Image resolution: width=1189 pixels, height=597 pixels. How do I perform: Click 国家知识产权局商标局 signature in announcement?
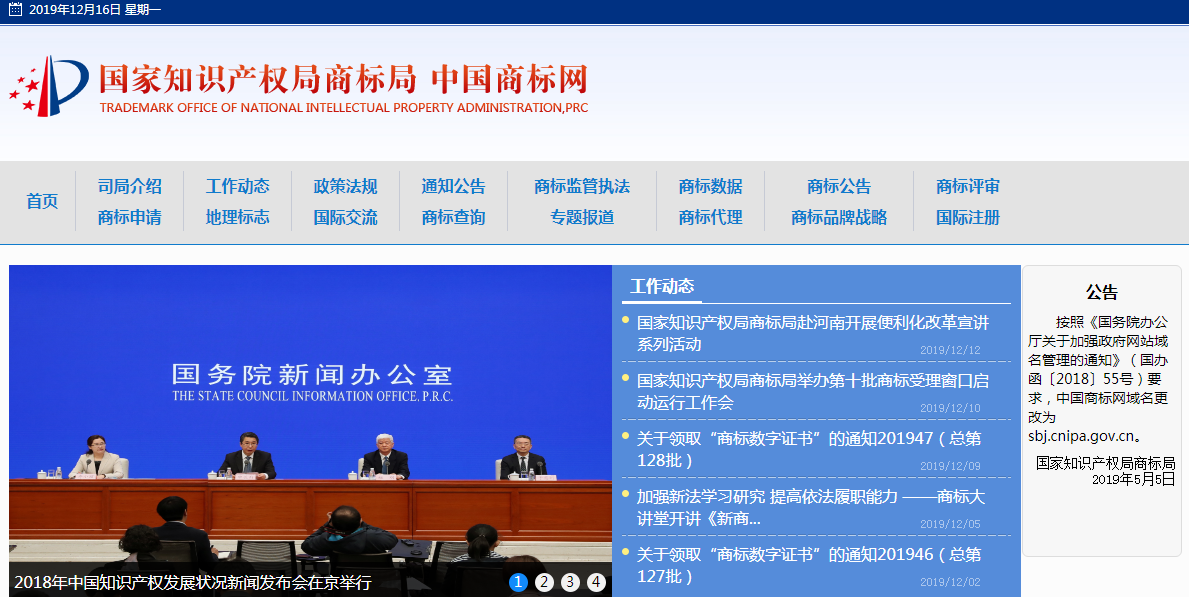point(1106,463)
